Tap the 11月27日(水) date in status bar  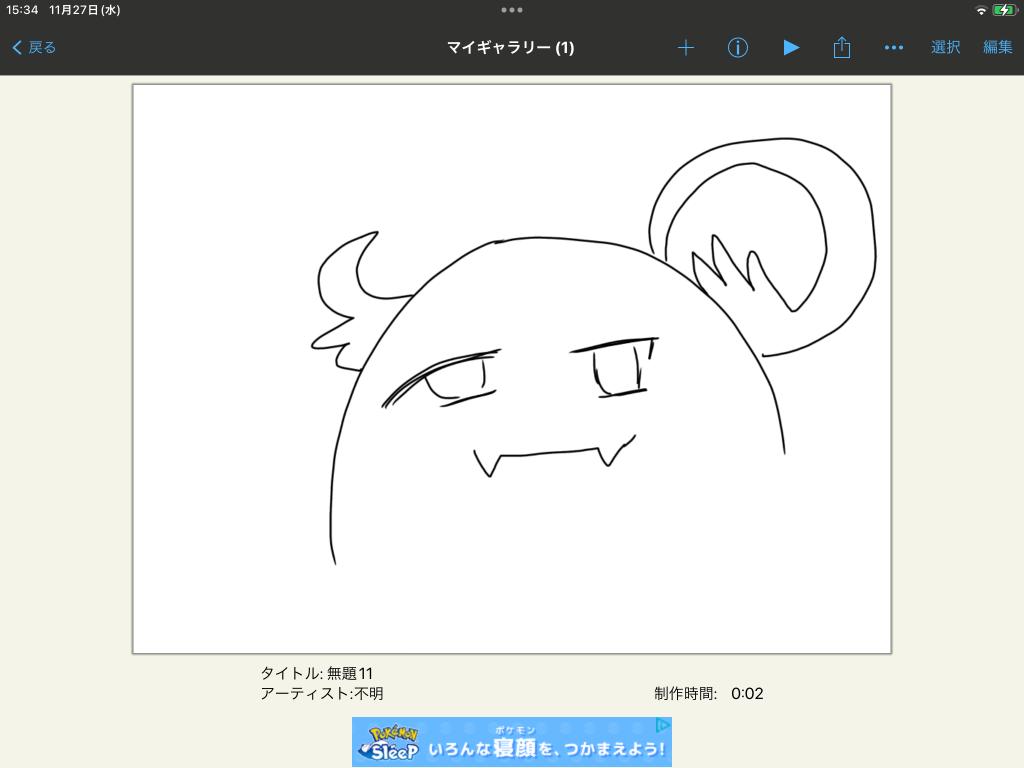click(85, 10)
